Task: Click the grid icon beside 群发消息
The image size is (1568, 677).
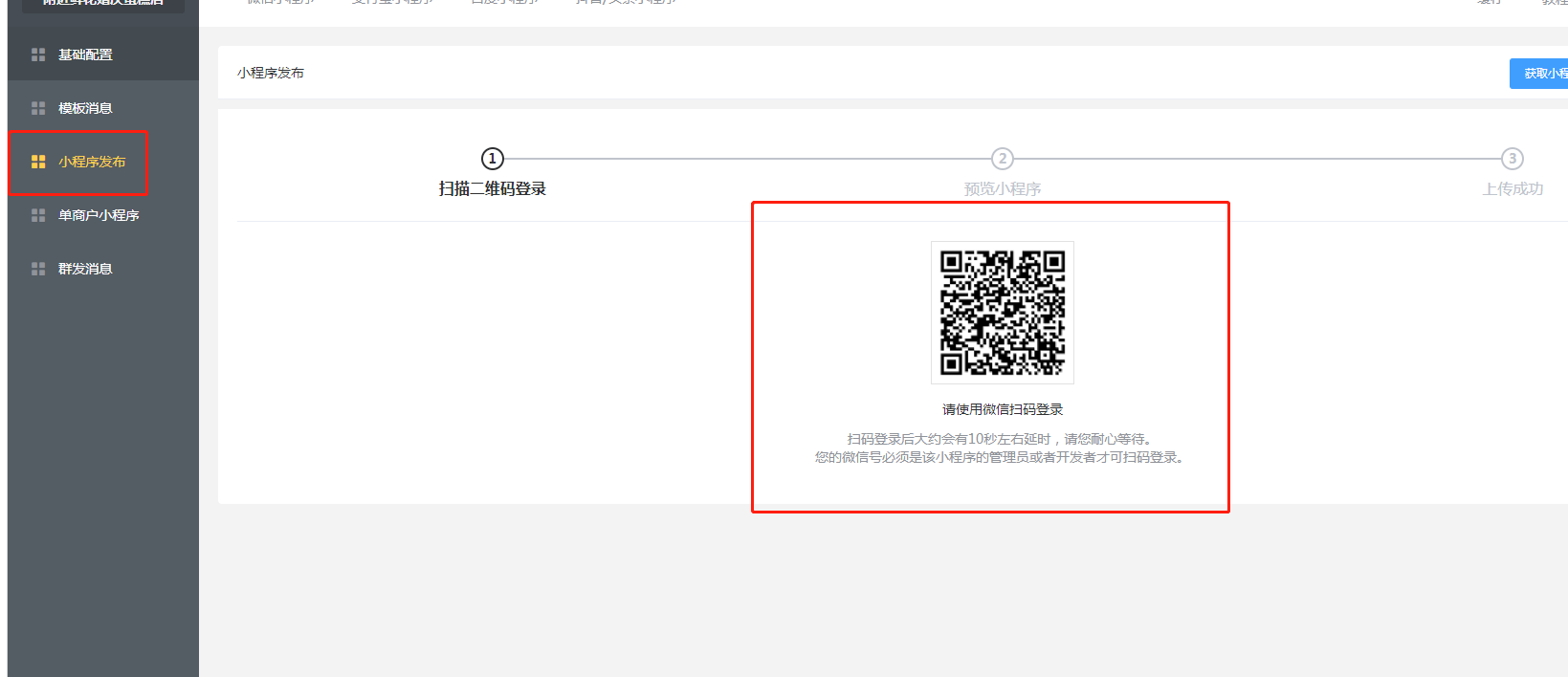Action: pyautogui.click(x=38, y=269)
